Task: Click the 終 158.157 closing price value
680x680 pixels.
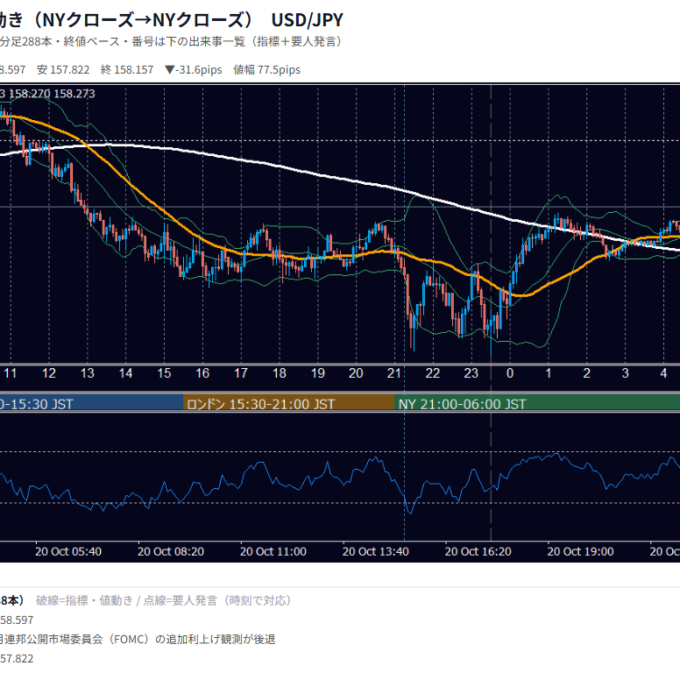Action: coord(127,70)
